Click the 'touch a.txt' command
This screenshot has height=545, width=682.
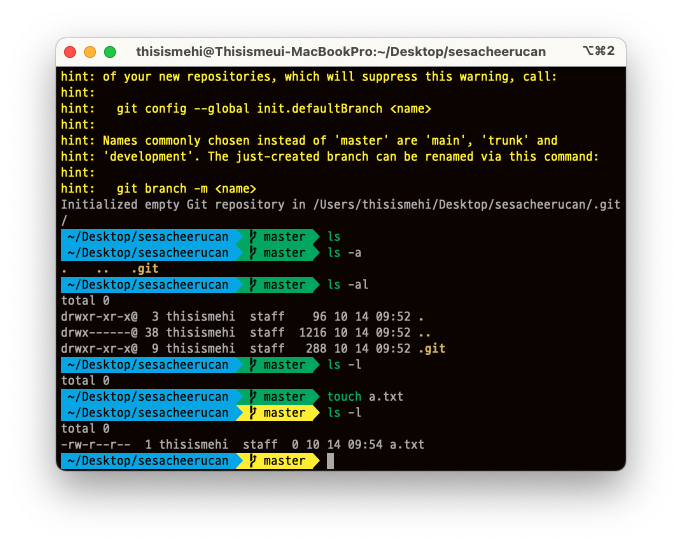[x=365, y=397]
